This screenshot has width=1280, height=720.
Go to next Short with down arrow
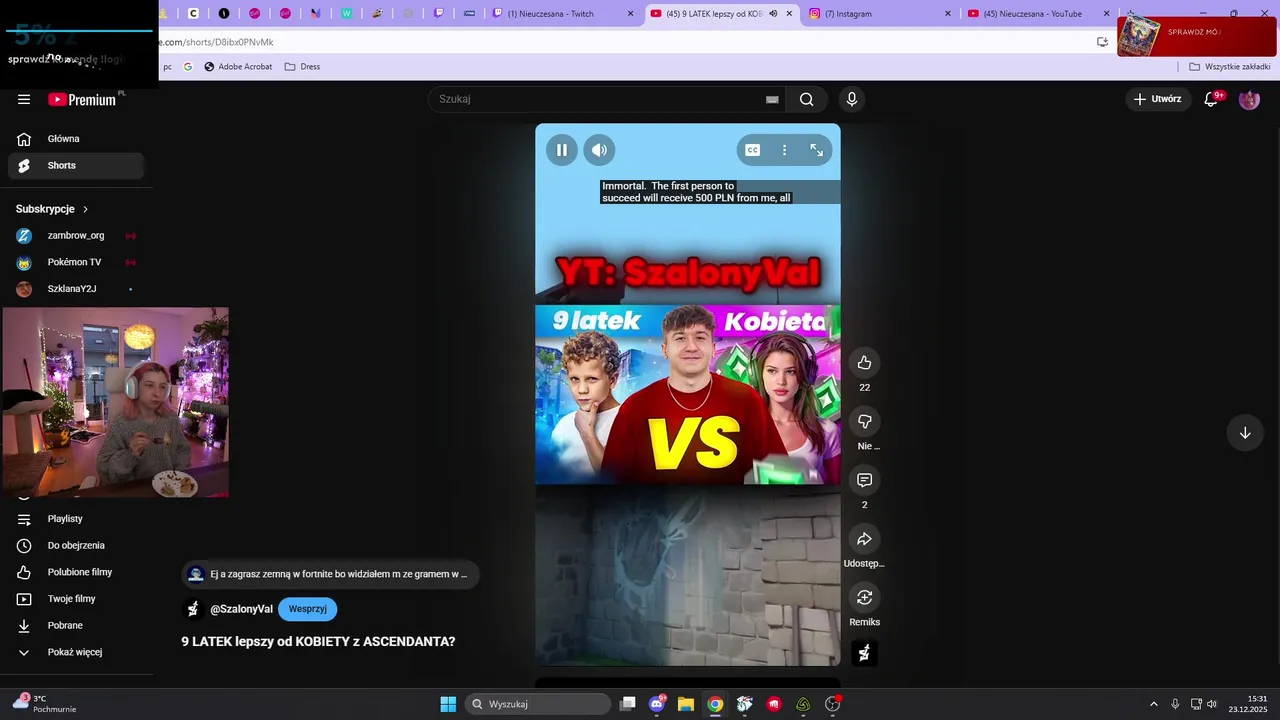click(x=1245, y=433)
